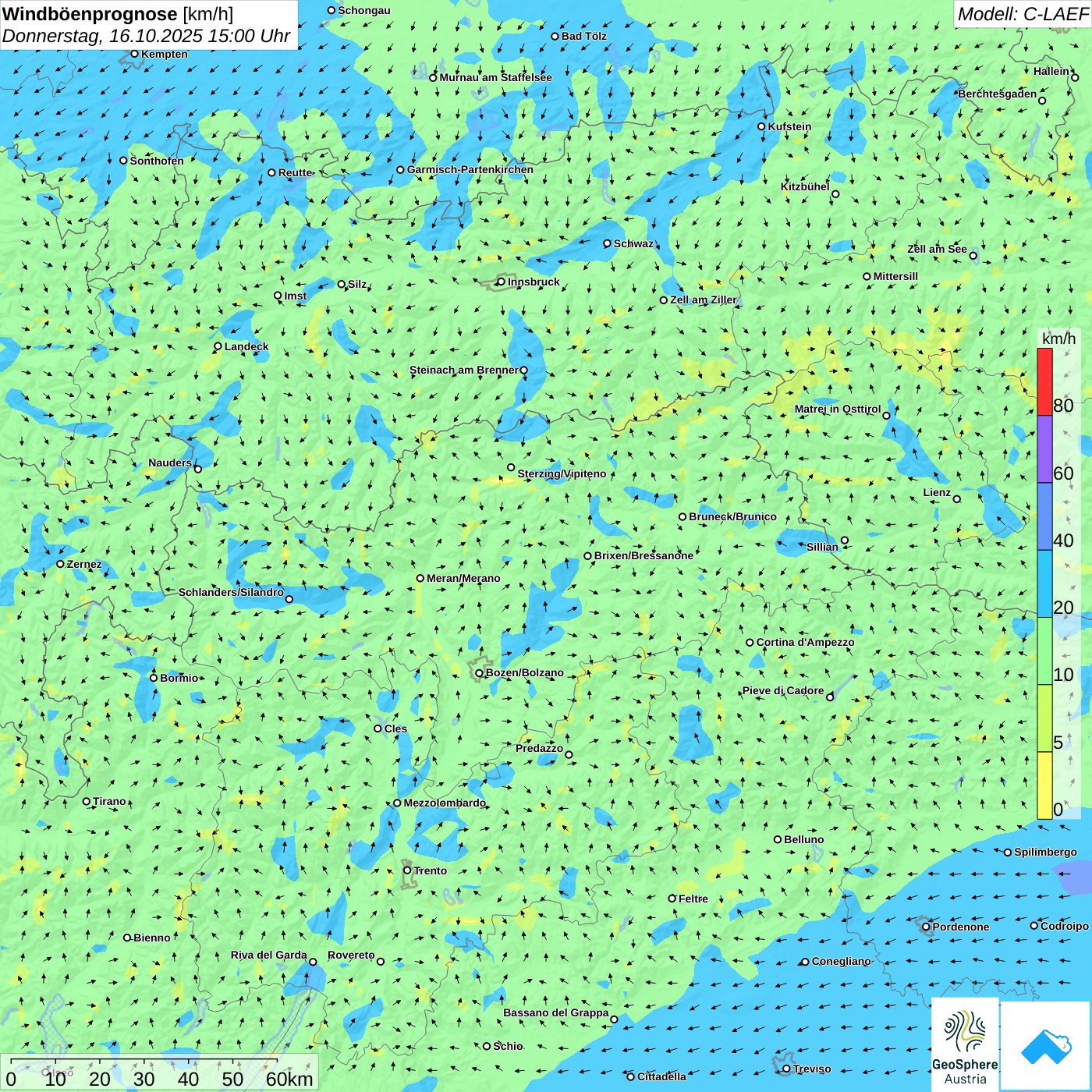This screenshot has height=1092, width=1092.
Task: Click the 'Bassano del Grappa' label
Action: [x=555, y=1012]
